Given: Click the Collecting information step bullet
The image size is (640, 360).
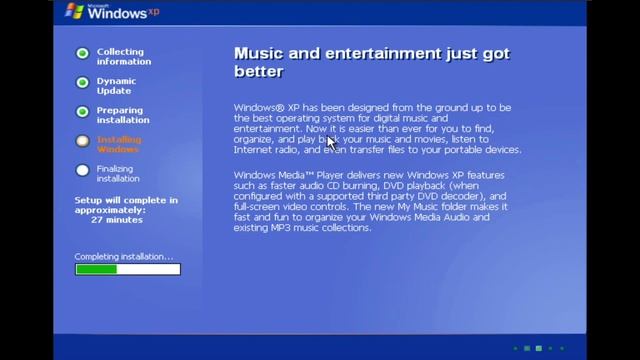Looking at the screenshot, I should tap(82, 53).
